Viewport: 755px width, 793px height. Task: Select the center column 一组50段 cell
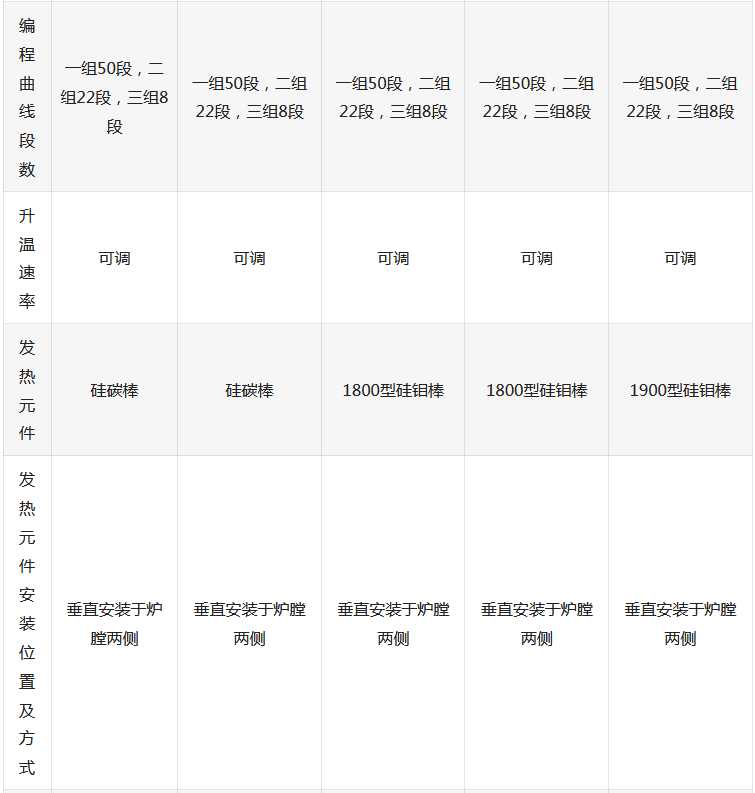[x=393, y=97]
